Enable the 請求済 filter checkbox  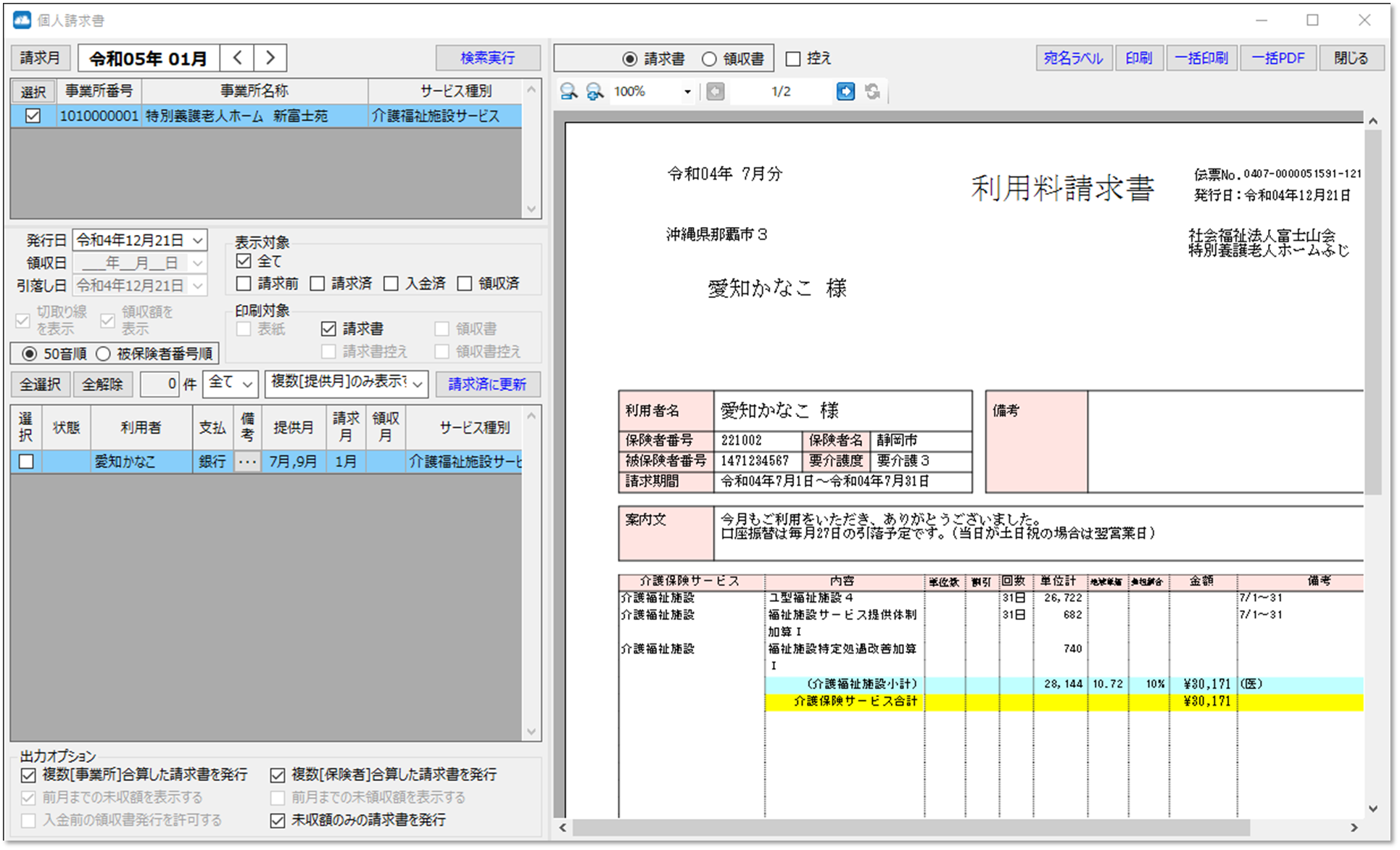click(317, 284)
